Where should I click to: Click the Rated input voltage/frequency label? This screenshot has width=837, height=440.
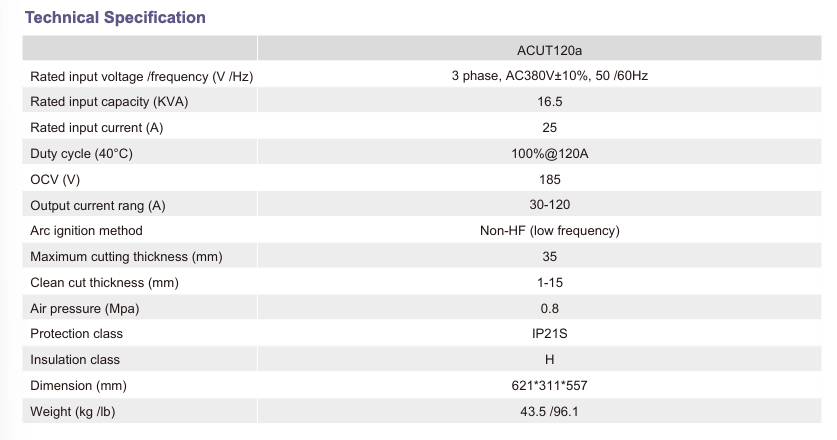click(148, 76)
